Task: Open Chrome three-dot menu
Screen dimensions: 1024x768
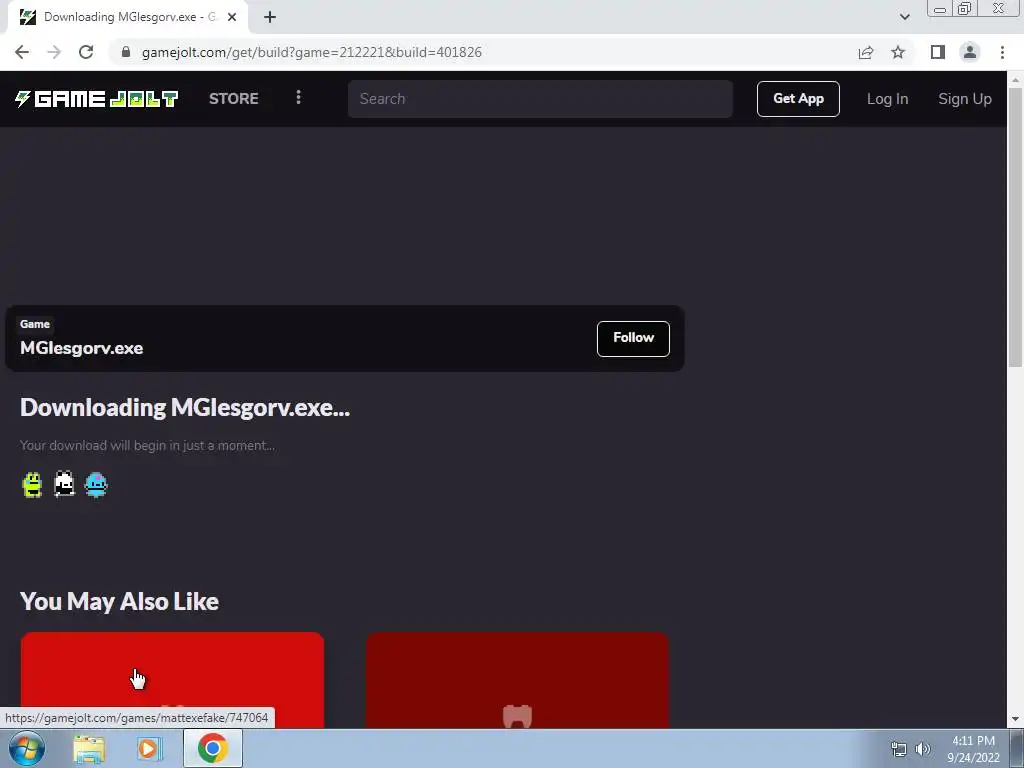Action: click(x=1002, y=52)
